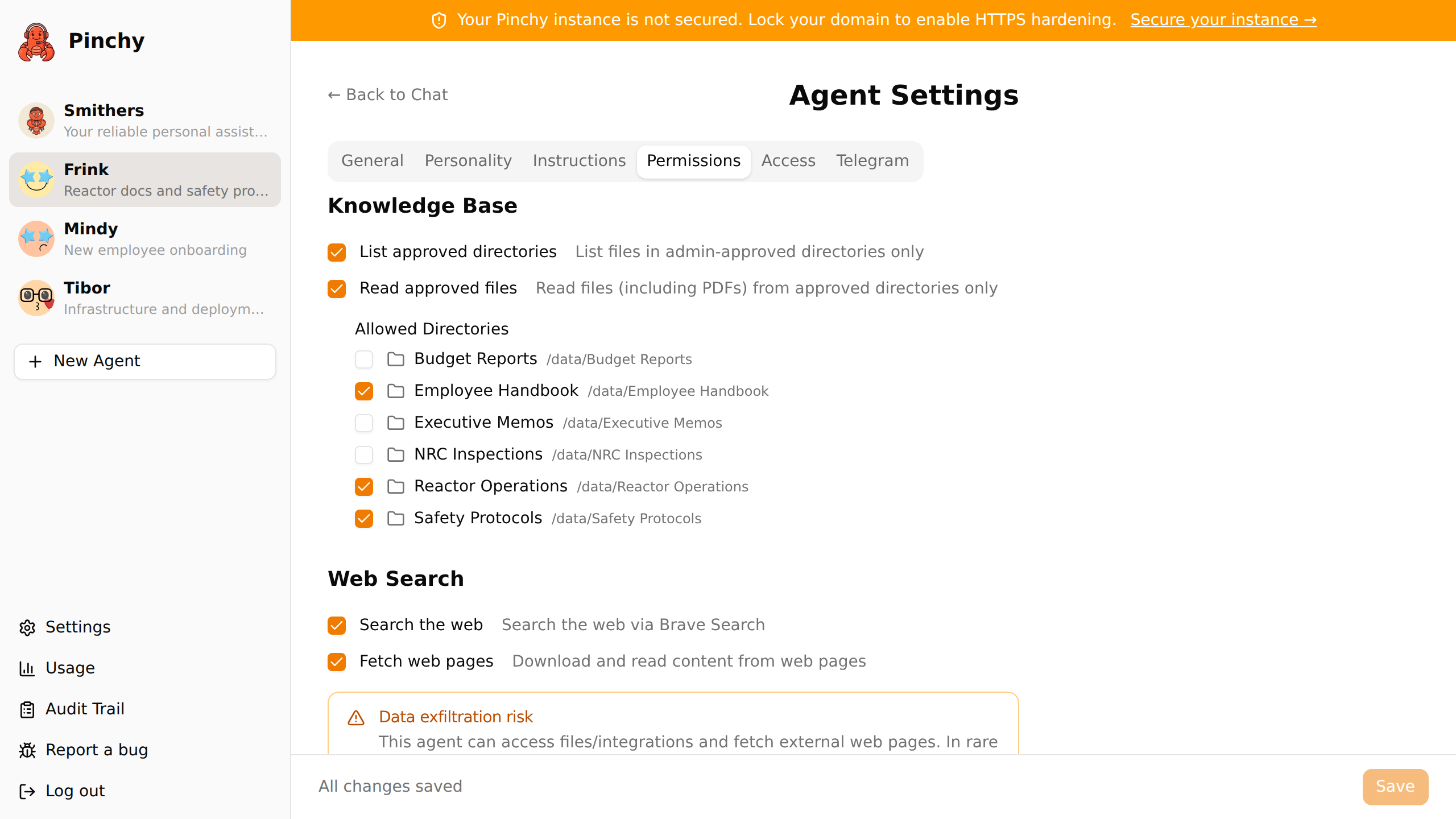Click the Allowed Directories label
1456x819 pixels.
coord(432,329)
